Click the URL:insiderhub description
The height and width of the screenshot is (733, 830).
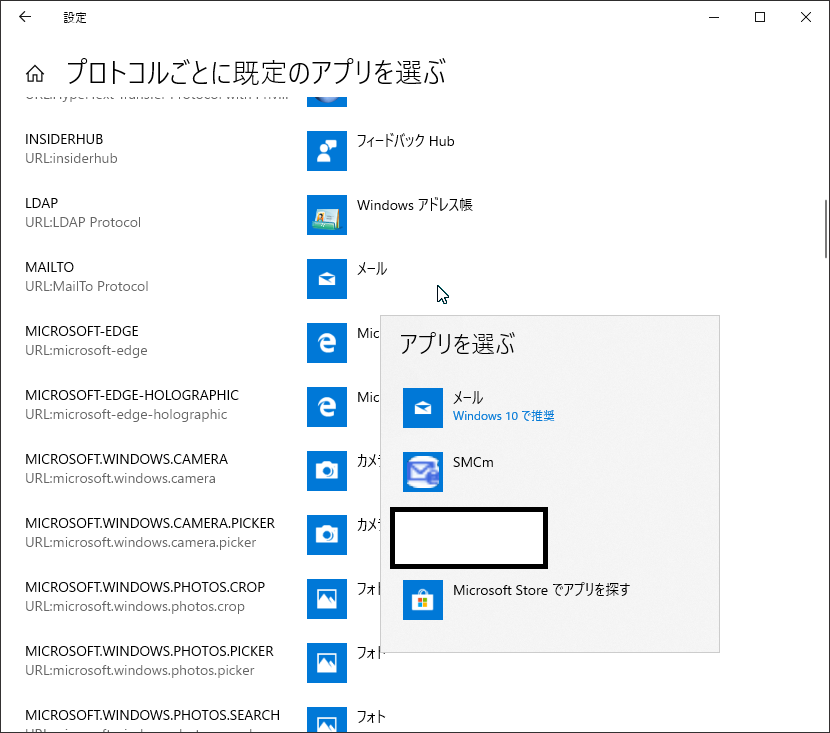(x=71, y=158)
